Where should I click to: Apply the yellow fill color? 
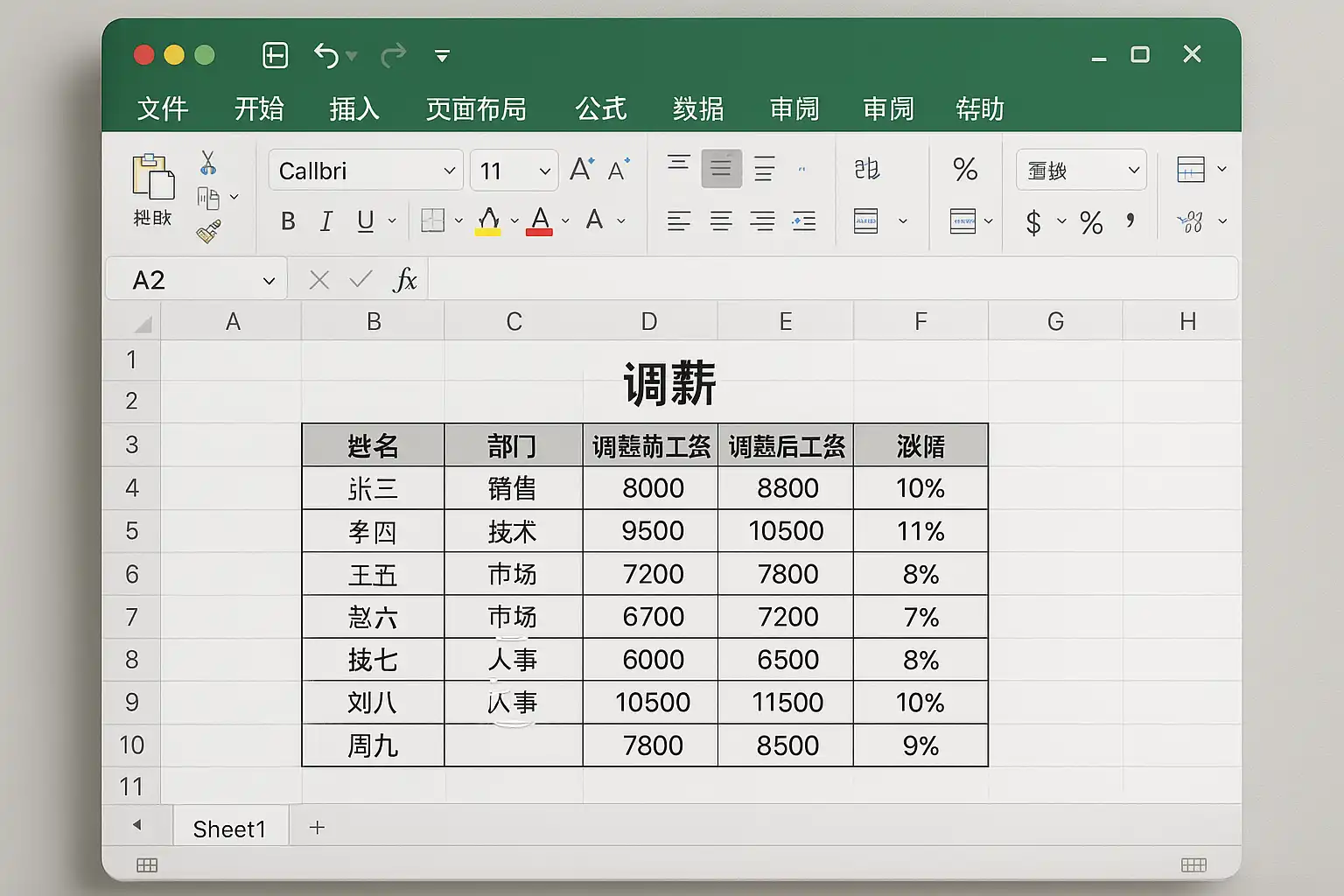click(488, 221)
